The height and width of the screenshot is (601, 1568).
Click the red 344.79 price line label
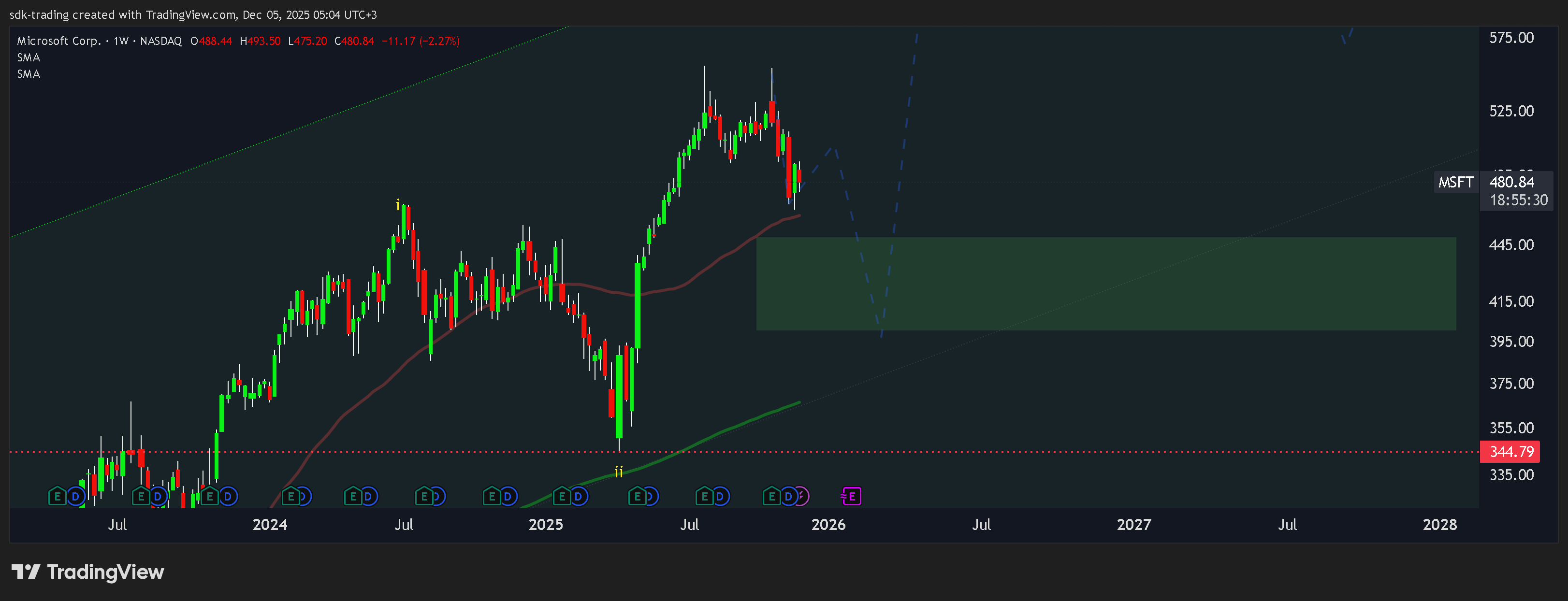1511,451
